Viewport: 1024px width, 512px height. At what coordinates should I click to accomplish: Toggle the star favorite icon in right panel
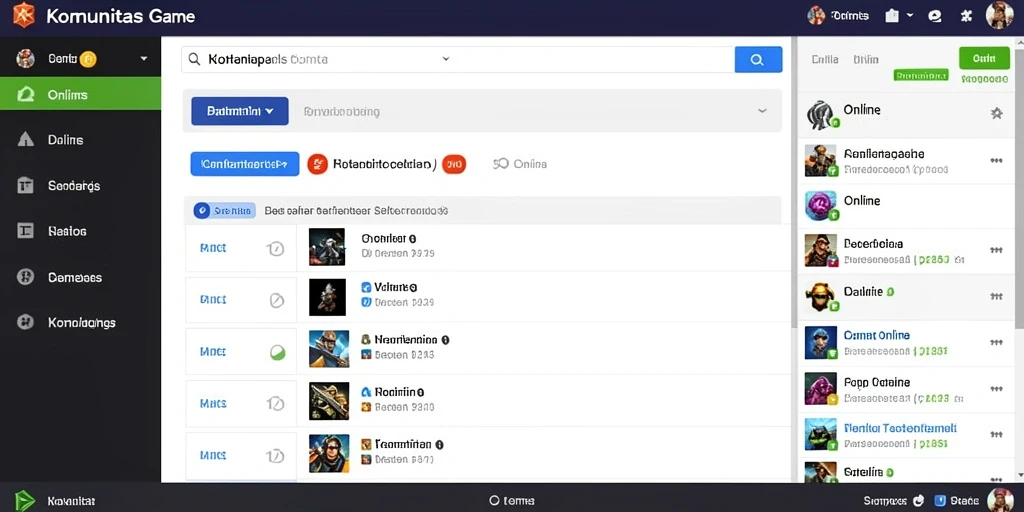[997, 114]
